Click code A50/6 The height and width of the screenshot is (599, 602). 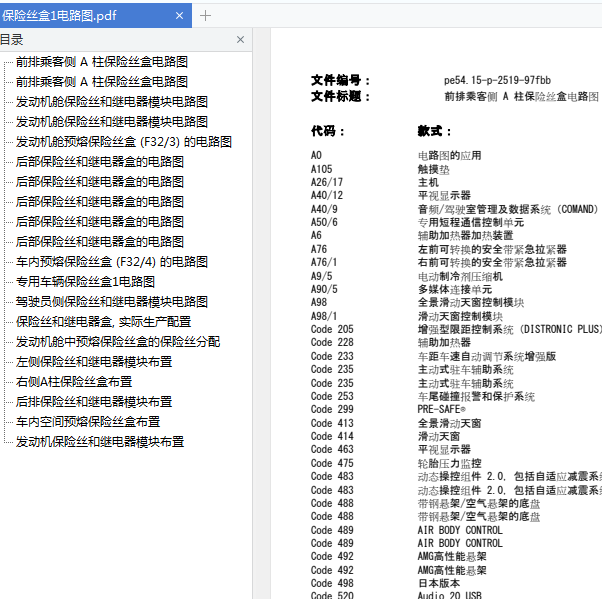coord(324,222)
